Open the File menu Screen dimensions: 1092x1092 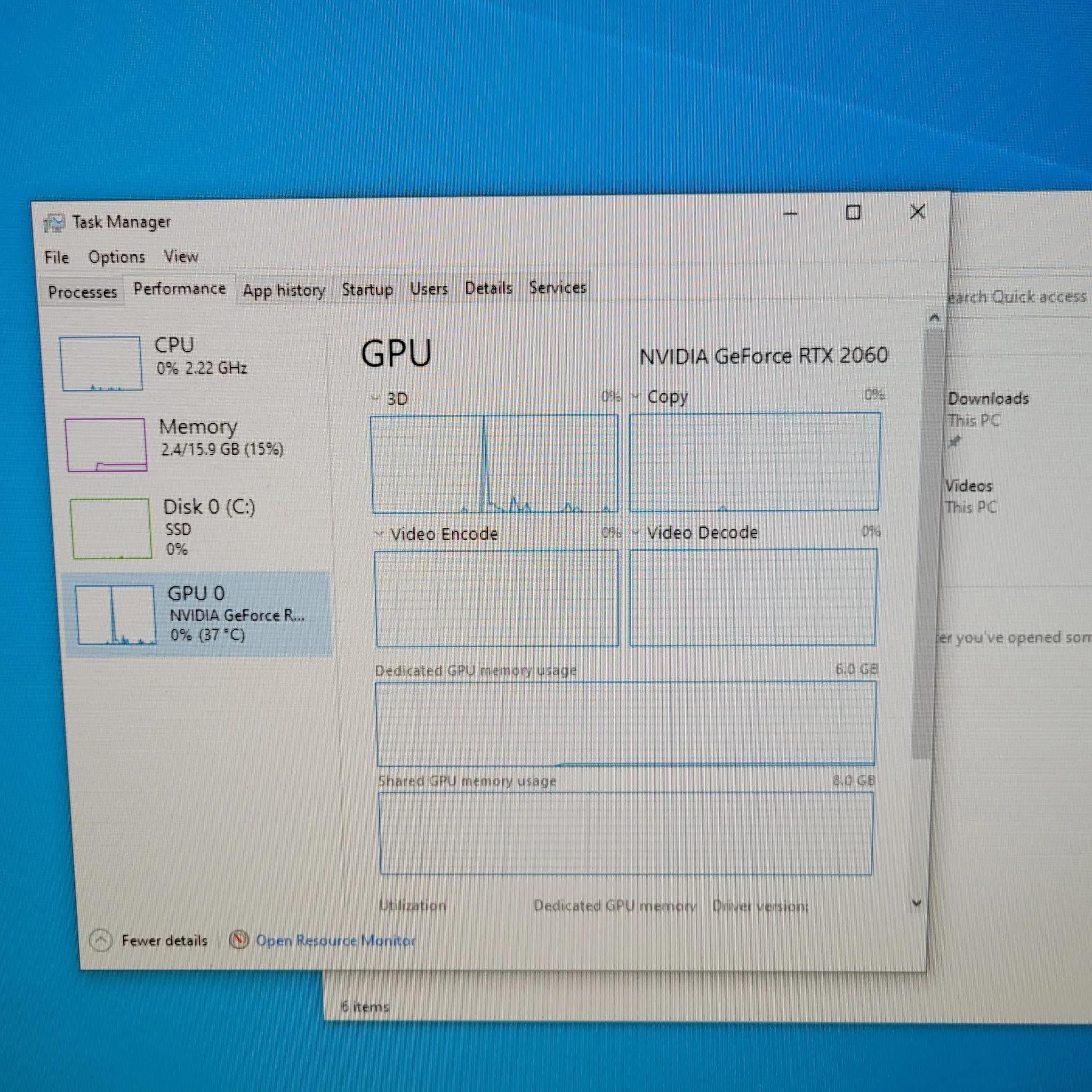pos(57,258)
